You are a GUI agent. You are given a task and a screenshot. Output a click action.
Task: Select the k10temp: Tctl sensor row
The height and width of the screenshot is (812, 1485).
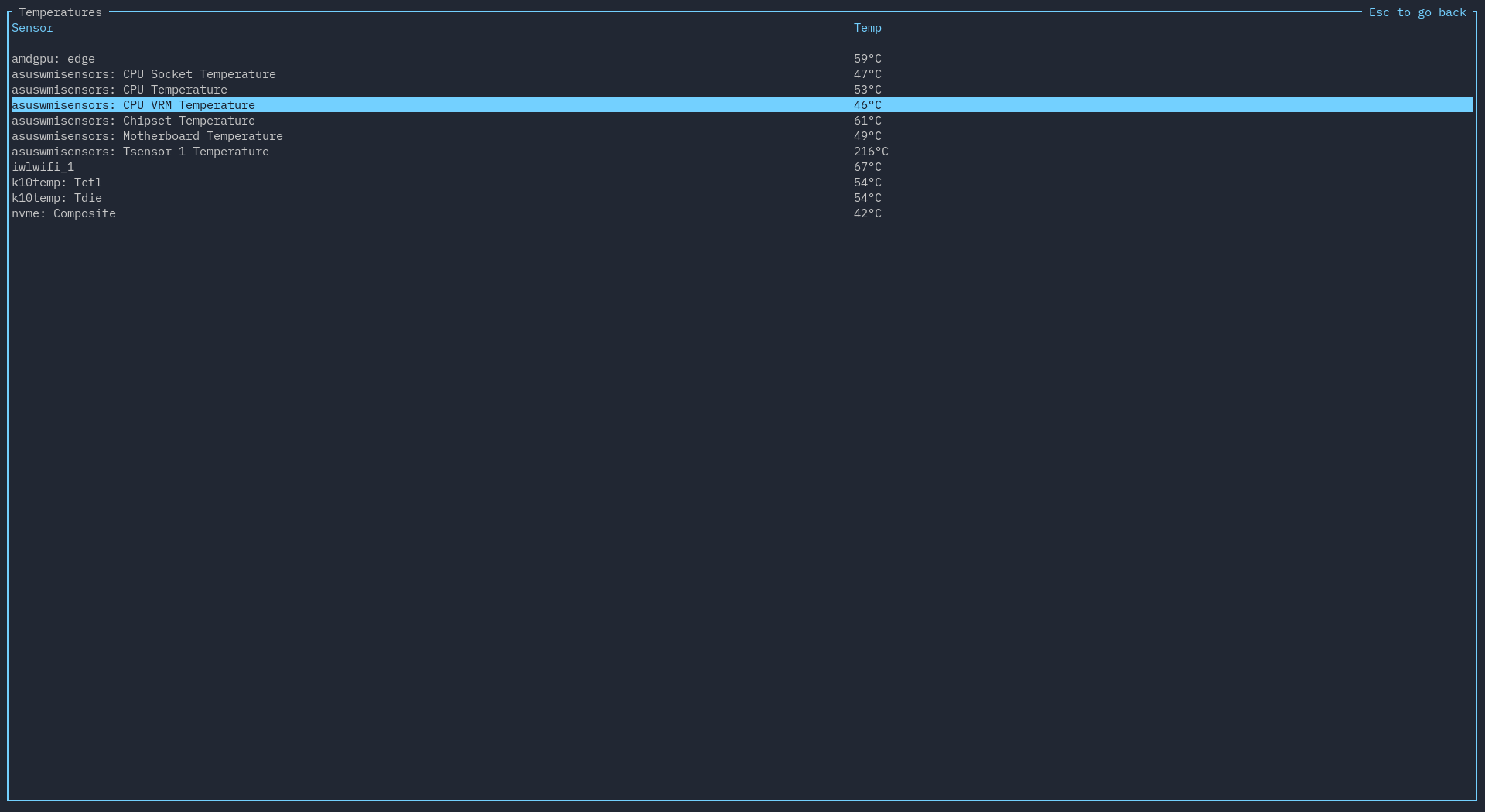56,183
